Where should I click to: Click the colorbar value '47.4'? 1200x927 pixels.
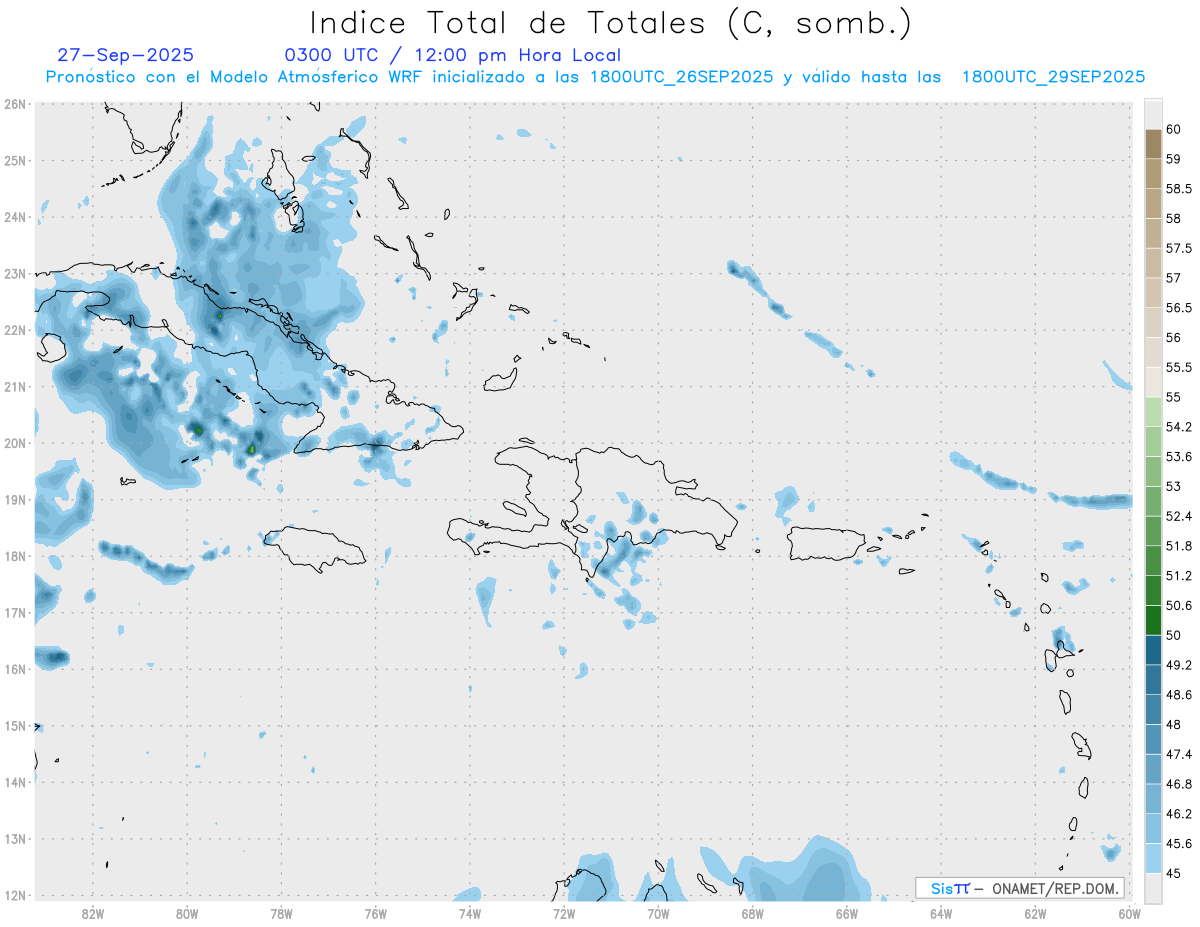point(1178,754)
